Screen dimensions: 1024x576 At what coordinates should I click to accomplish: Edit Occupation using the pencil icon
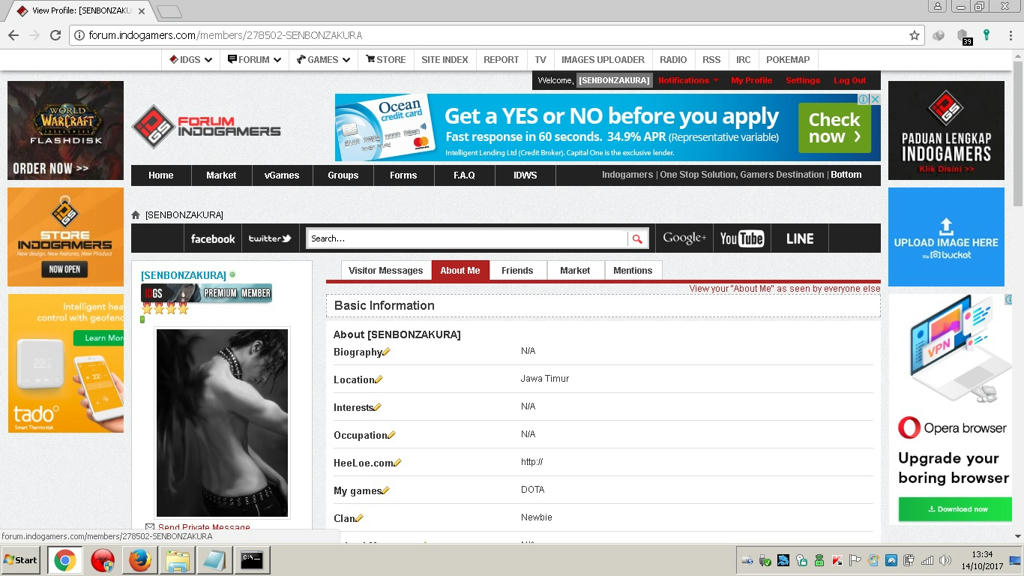(391, 435)
